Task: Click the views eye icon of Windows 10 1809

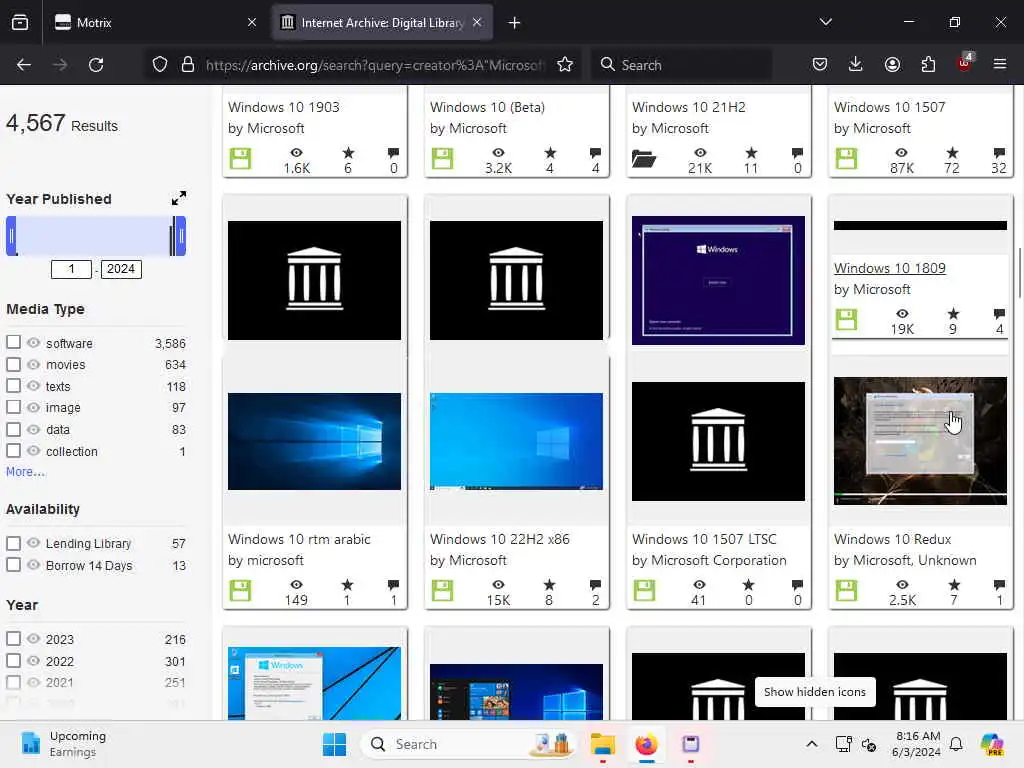Action: [902, 314]
